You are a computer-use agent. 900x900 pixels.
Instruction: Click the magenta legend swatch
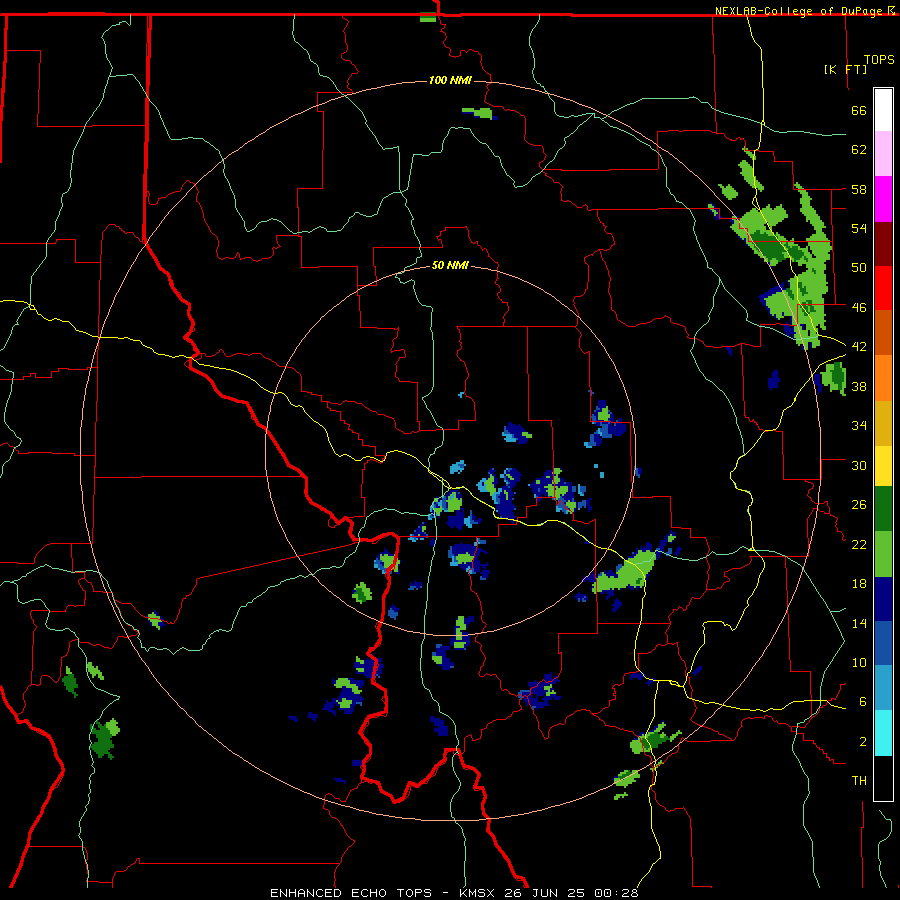click(883, 199)
